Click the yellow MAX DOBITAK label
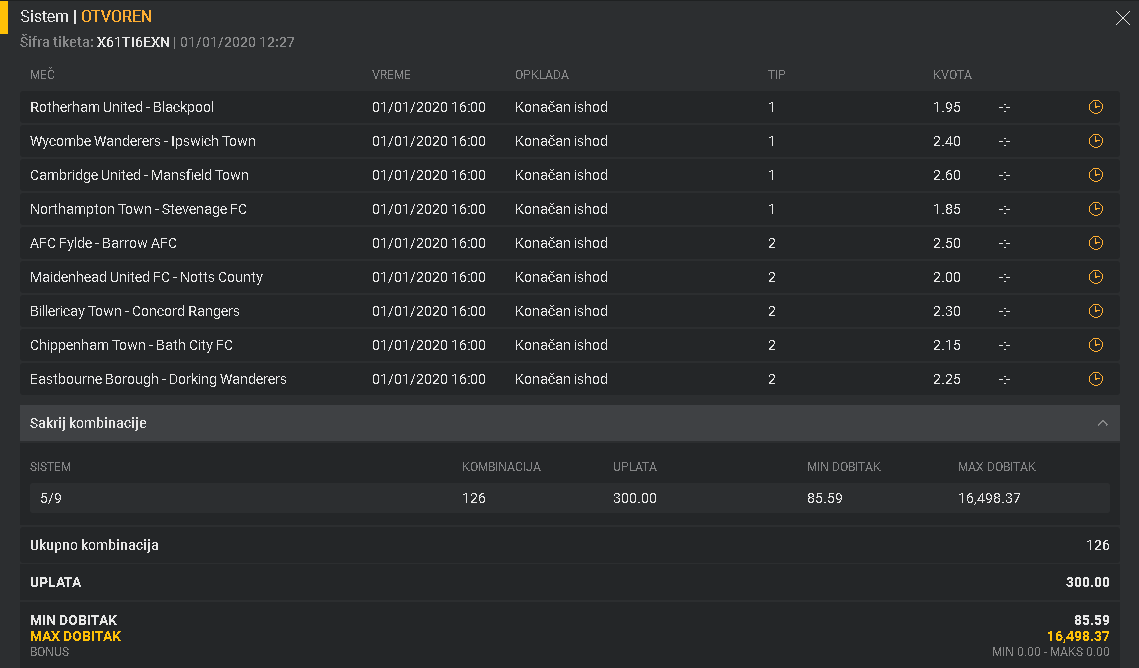 [x=76, y=636]
